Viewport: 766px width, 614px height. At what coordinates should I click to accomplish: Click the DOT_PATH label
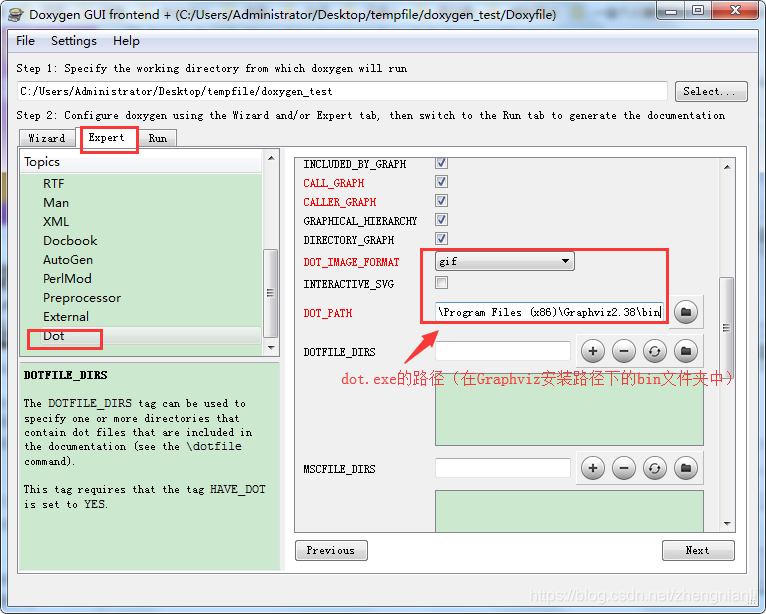coord(328,313)
